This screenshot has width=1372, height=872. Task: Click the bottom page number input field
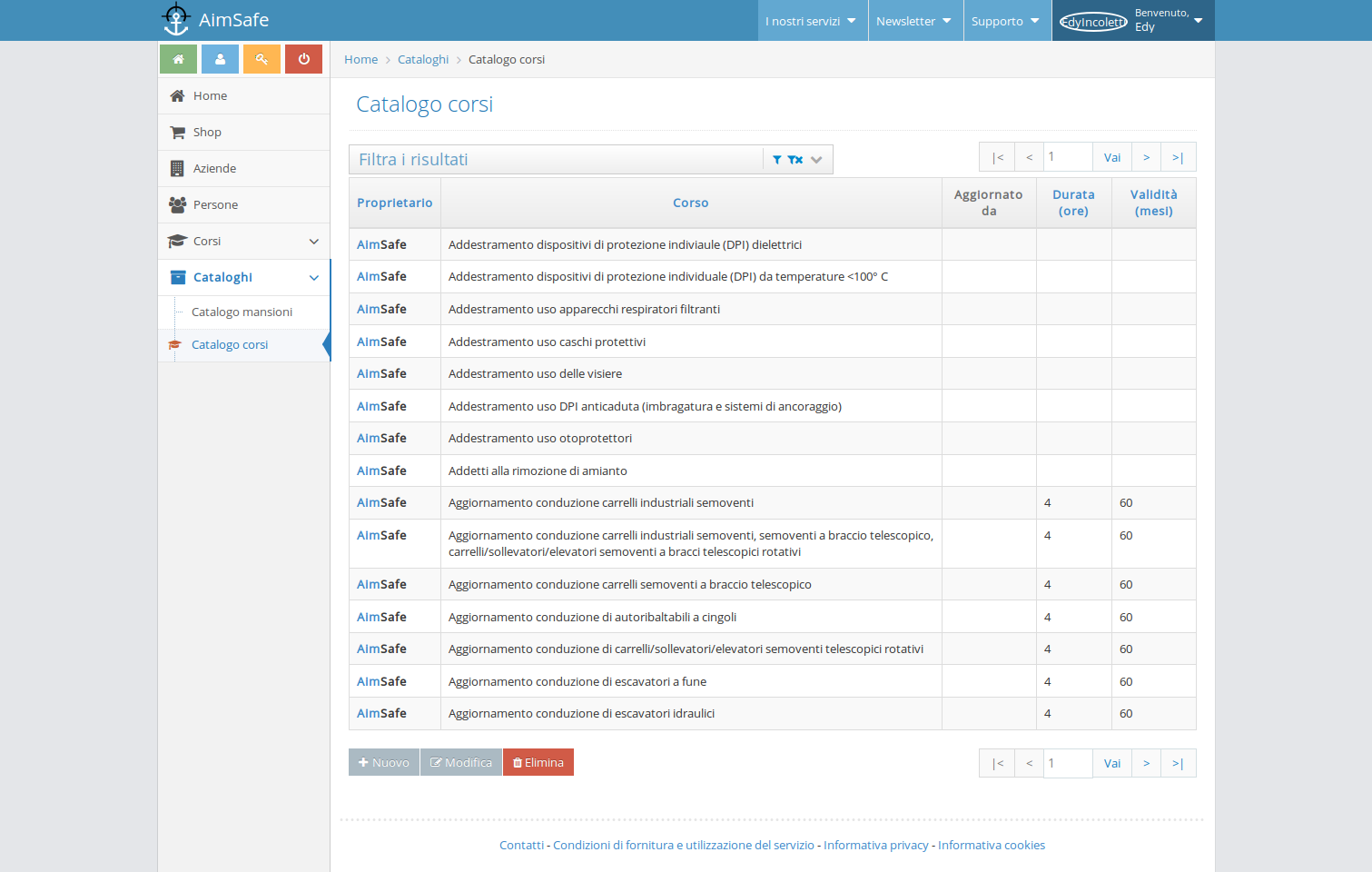tap(1068, 763)
